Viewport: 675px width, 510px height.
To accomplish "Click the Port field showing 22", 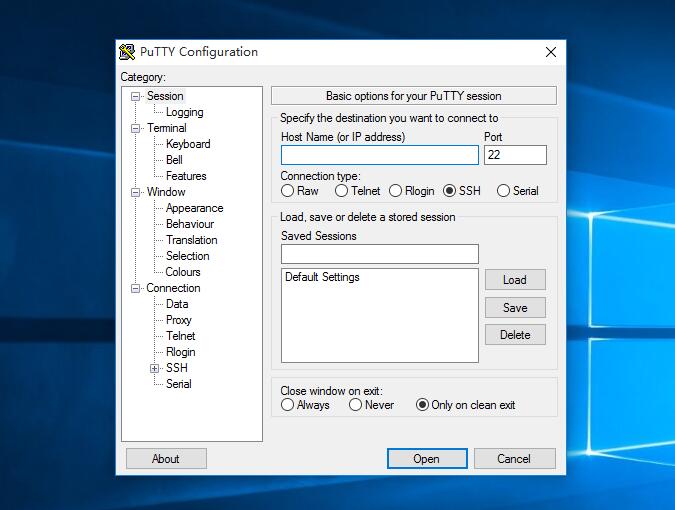I will [515, 155].
